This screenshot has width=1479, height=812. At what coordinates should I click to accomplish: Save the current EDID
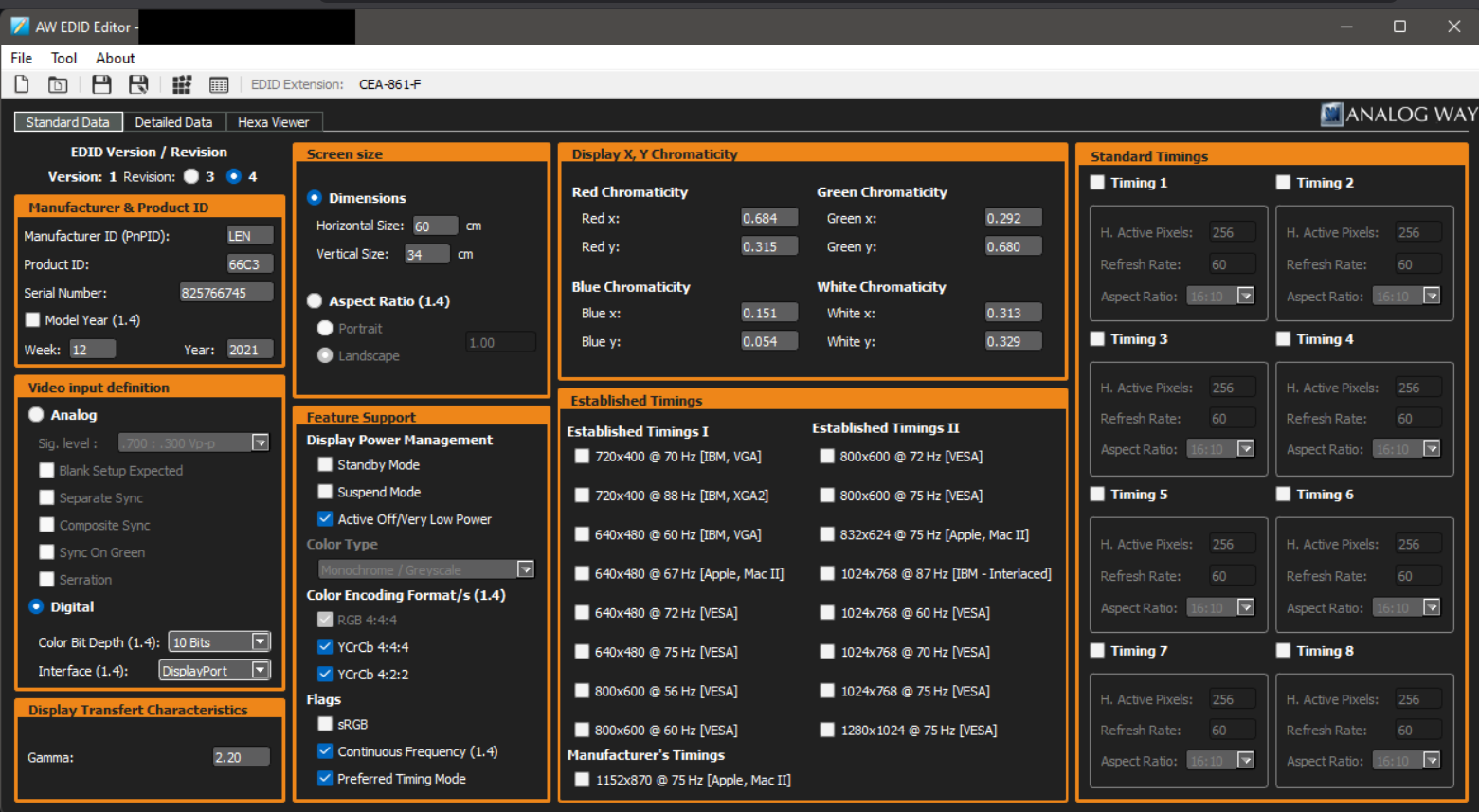point(100,84)
